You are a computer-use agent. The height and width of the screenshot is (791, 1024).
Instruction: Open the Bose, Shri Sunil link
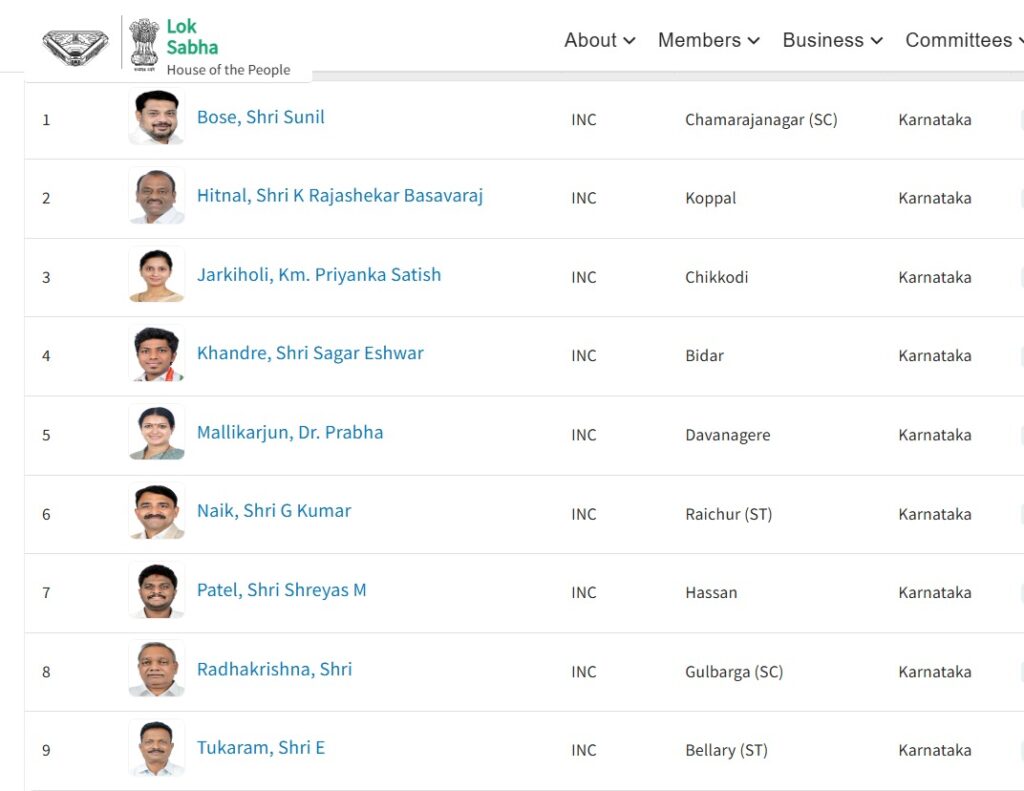(x=260, y=117)
